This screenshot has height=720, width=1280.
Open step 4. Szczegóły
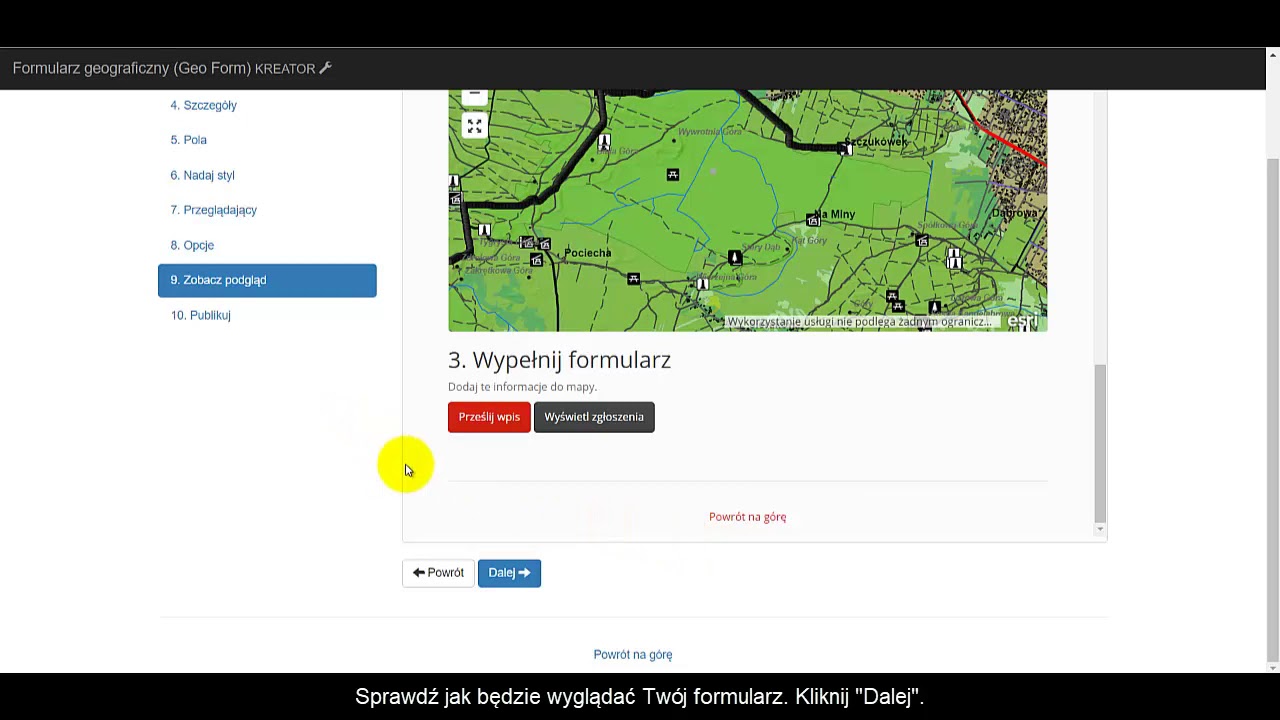(x=203, y=105)
